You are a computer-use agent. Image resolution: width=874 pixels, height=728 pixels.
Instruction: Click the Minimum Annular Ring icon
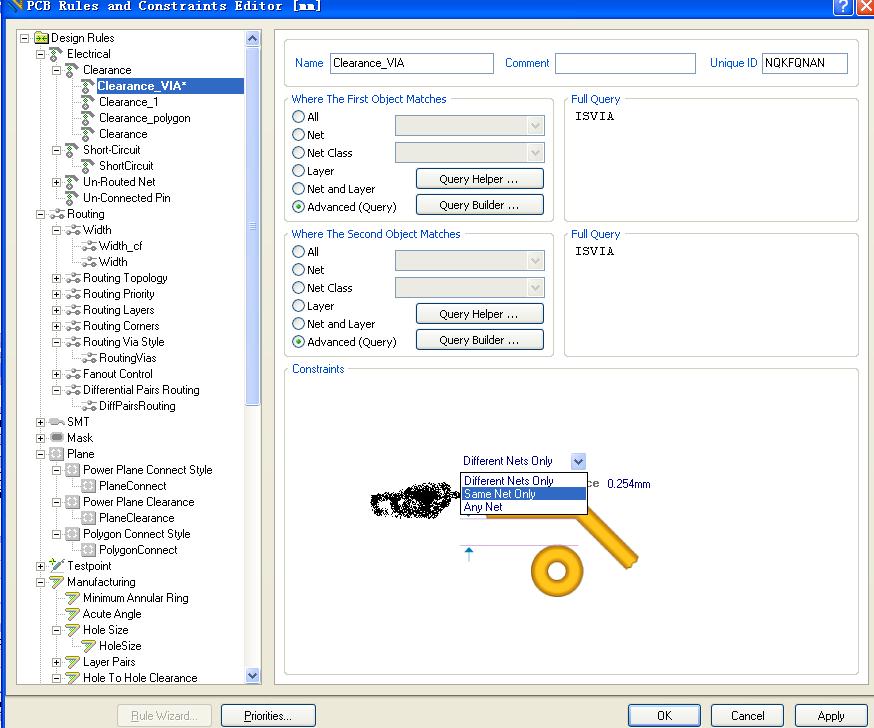pyautogui.click(x=72, y=598)
